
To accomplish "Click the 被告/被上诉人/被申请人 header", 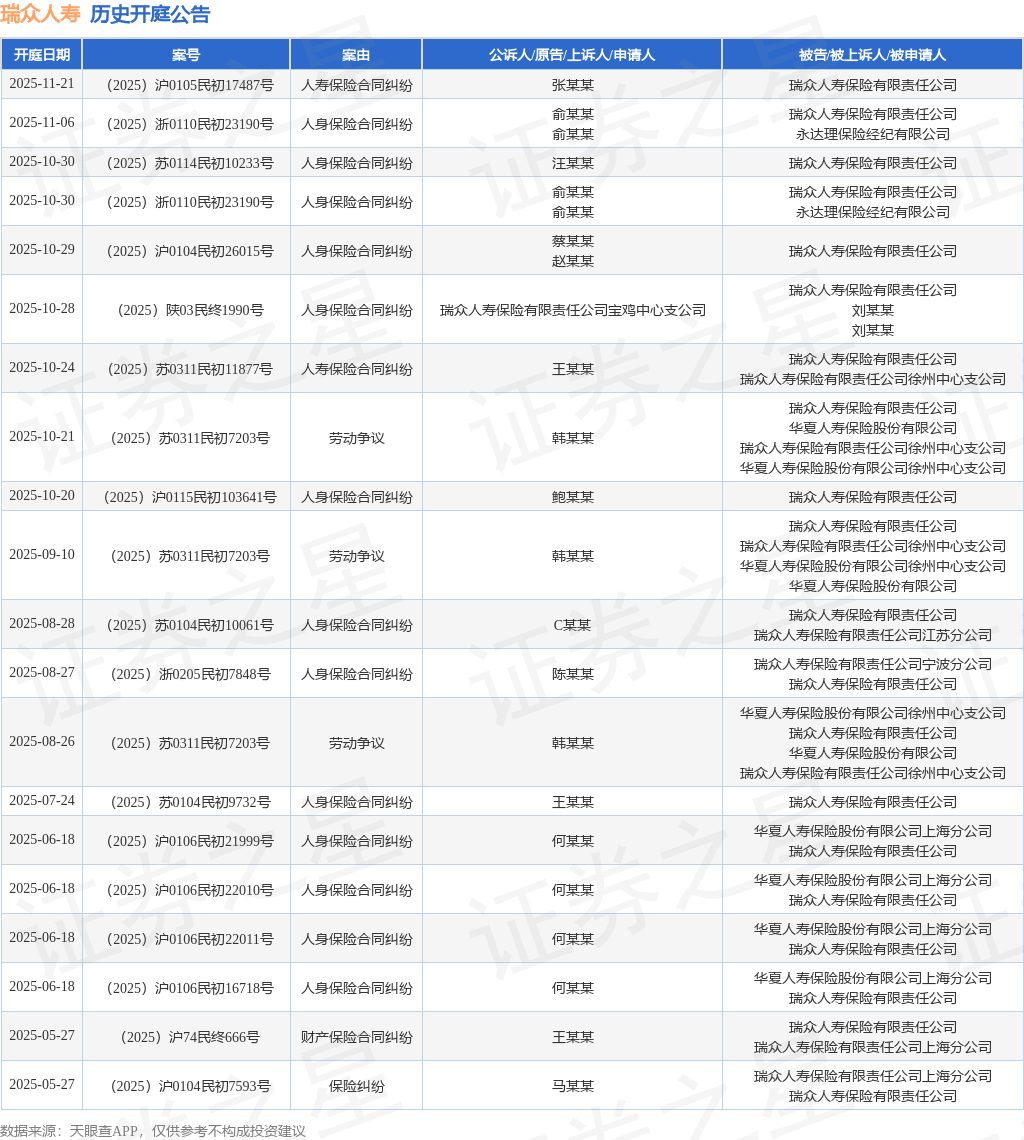I will click(873, 55).
